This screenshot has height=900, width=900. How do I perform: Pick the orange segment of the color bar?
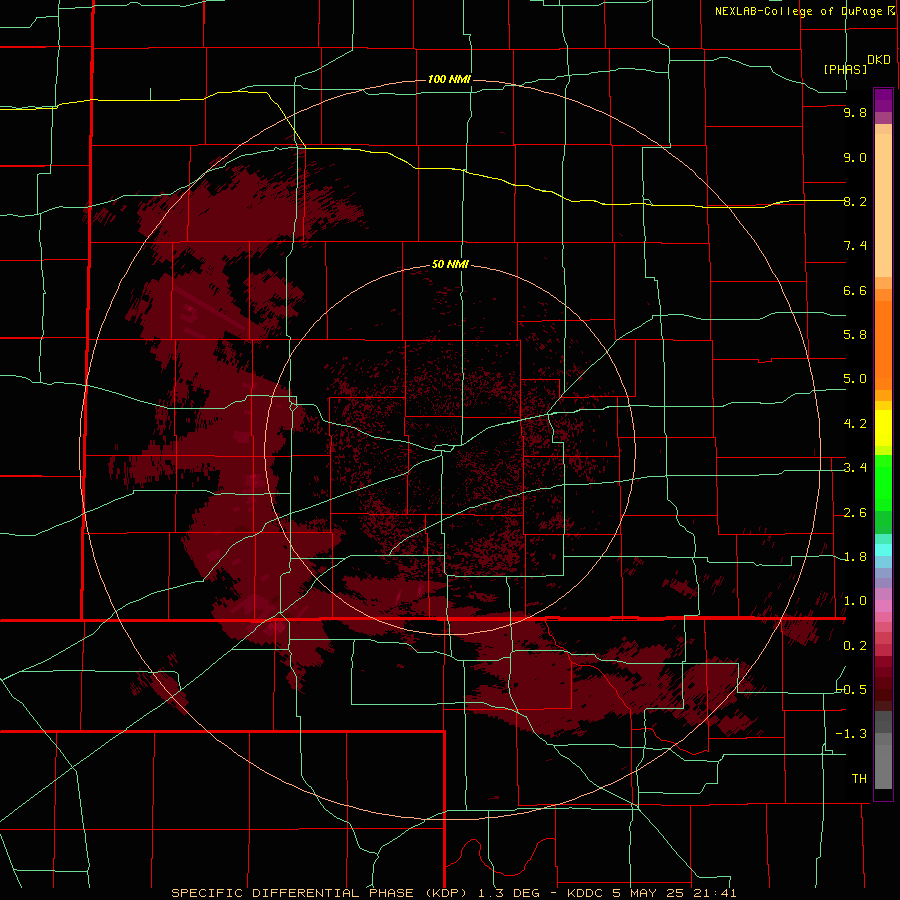tap(883, 346)
